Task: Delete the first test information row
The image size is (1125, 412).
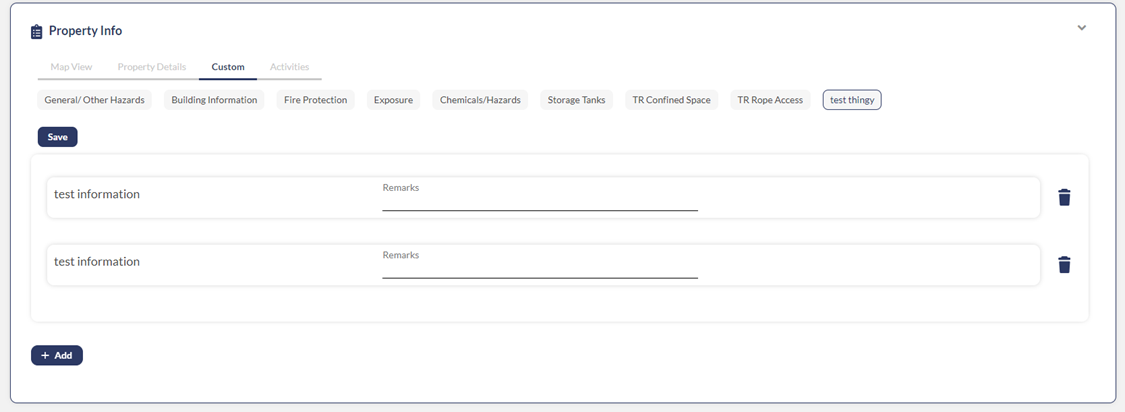Action: [1064, 197]
